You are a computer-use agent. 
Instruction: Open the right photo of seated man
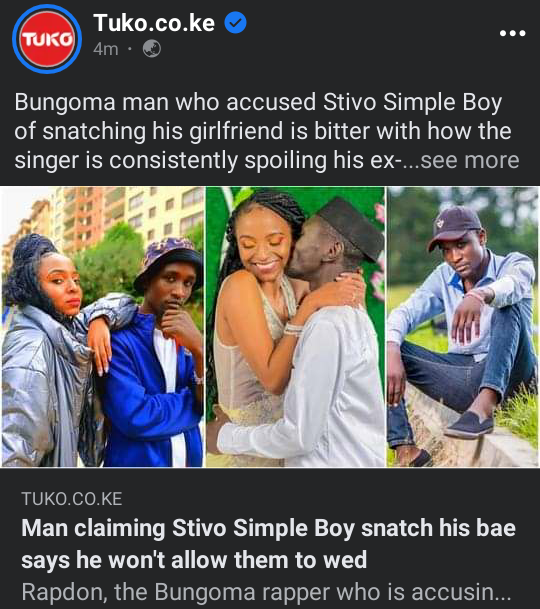[x=463, y=327]
